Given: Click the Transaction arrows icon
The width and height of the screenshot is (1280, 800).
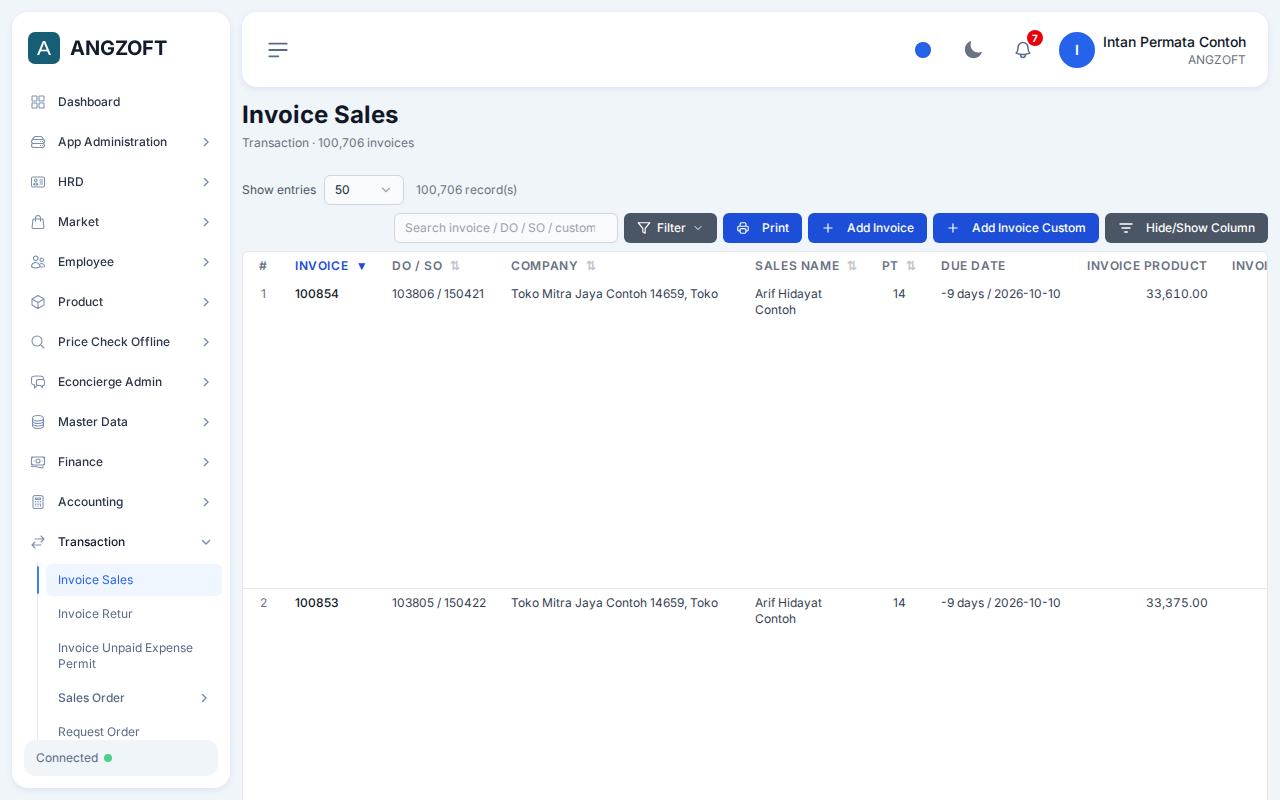Looking at the screenshot, I should click(38, 542).
